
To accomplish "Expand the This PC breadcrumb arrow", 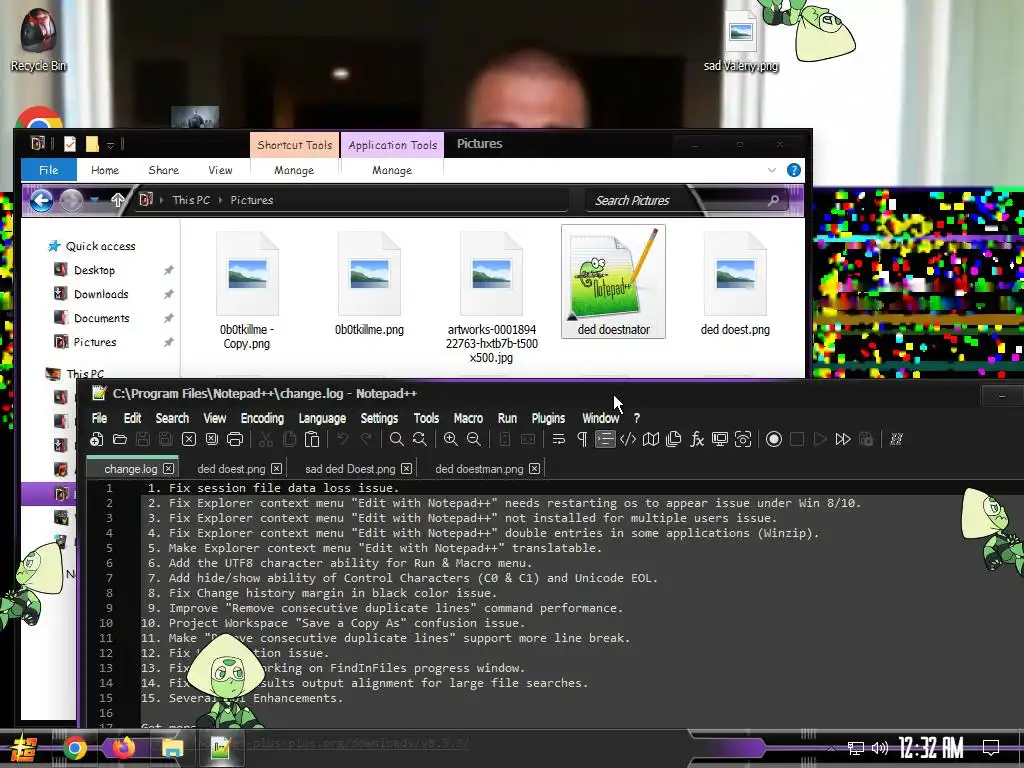I will coord(220,200).
